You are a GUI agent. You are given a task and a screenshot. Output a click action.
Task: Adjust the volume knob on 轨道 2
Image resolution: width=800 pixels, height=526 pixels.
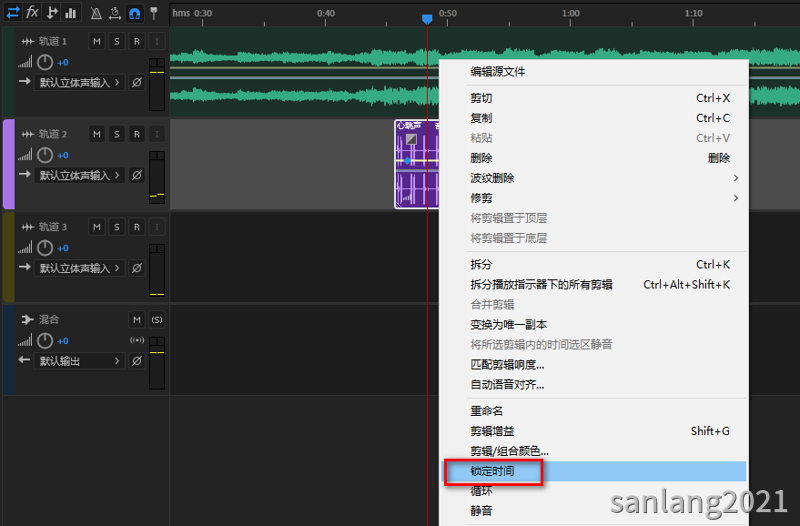(x=45, y=155)
